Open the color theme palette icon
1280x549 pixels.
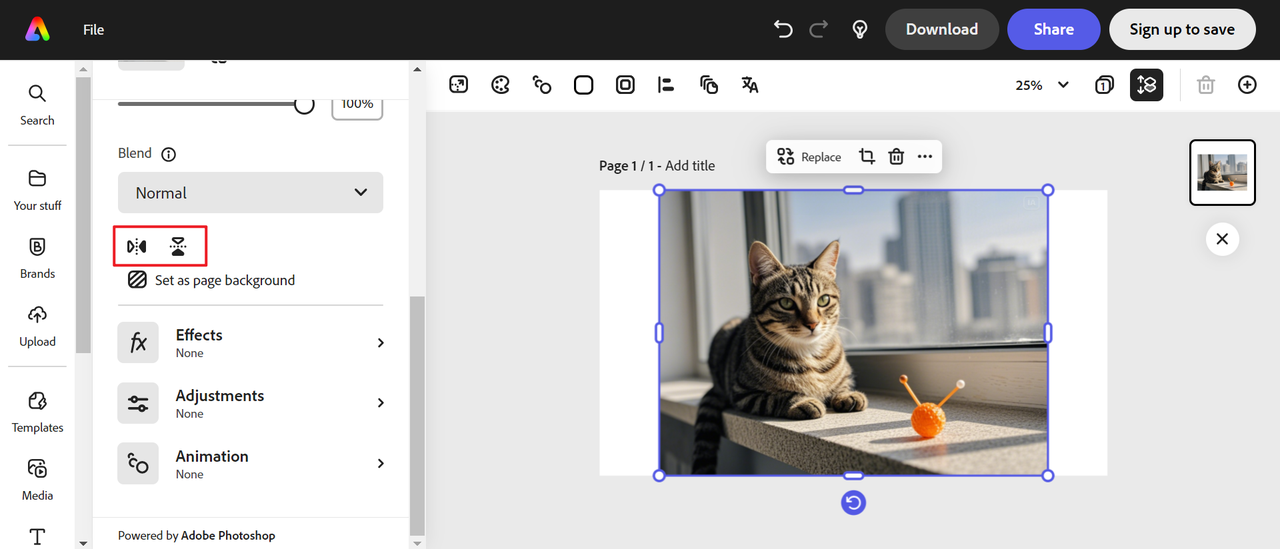click(500, 85)
